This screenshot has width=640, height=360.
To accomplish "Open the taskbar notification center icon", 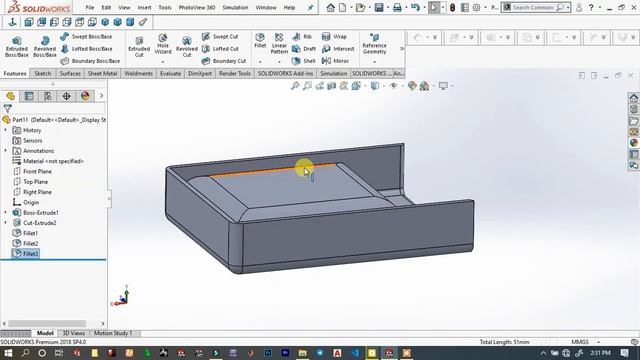I will coord(625,353).
